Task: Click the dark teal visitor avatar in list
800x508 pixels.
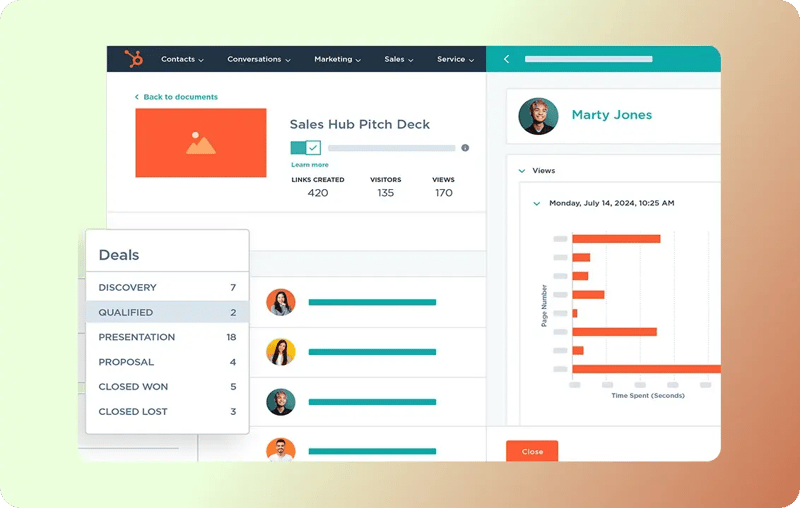Action: click(x=281, y=402)
